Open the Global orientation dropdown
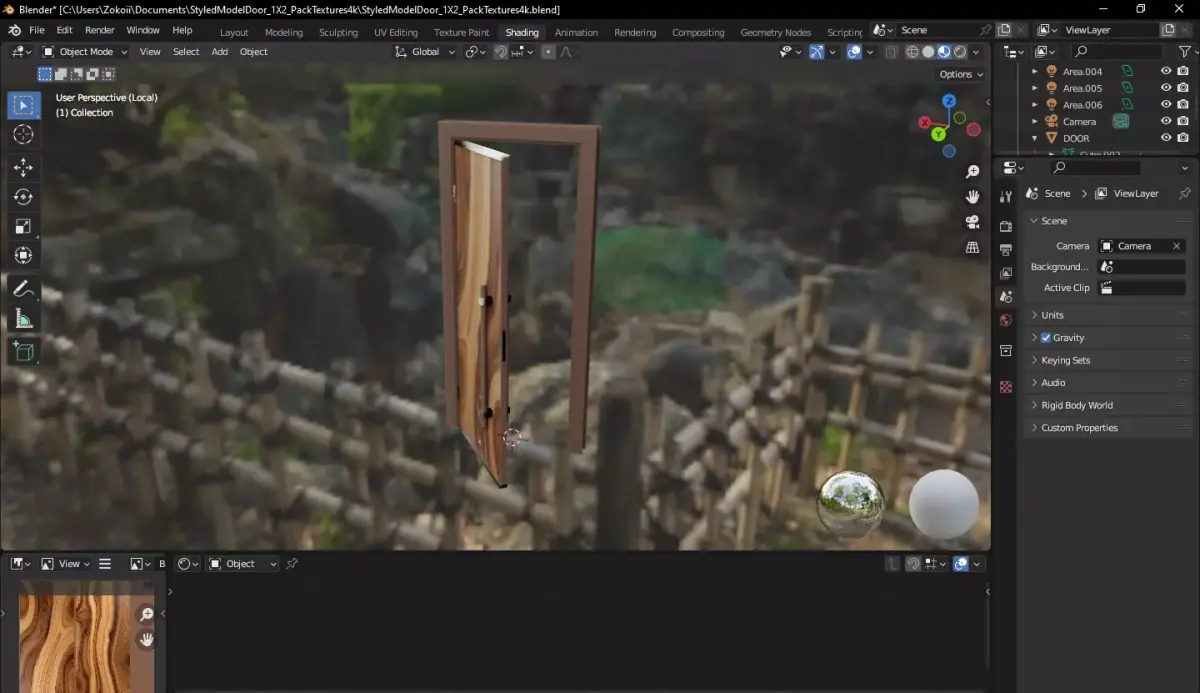The width and height of the screenshot is (1200, 693). tap(426, 52)
